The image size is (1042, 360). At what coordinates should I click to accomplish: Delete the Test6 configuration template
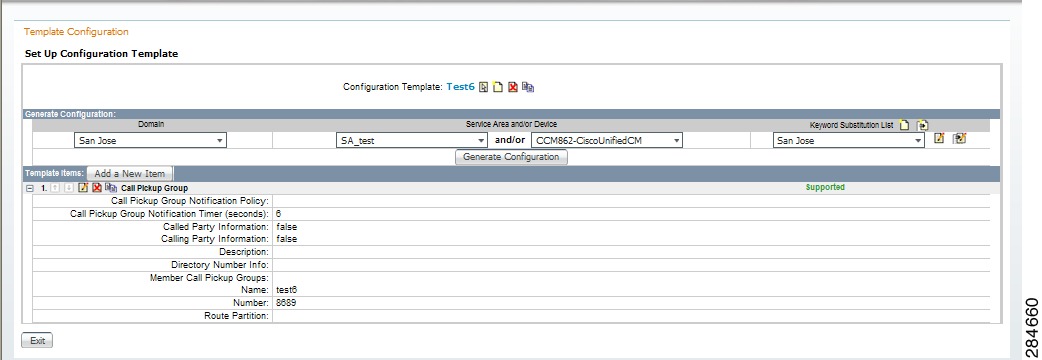click(512, 87)
